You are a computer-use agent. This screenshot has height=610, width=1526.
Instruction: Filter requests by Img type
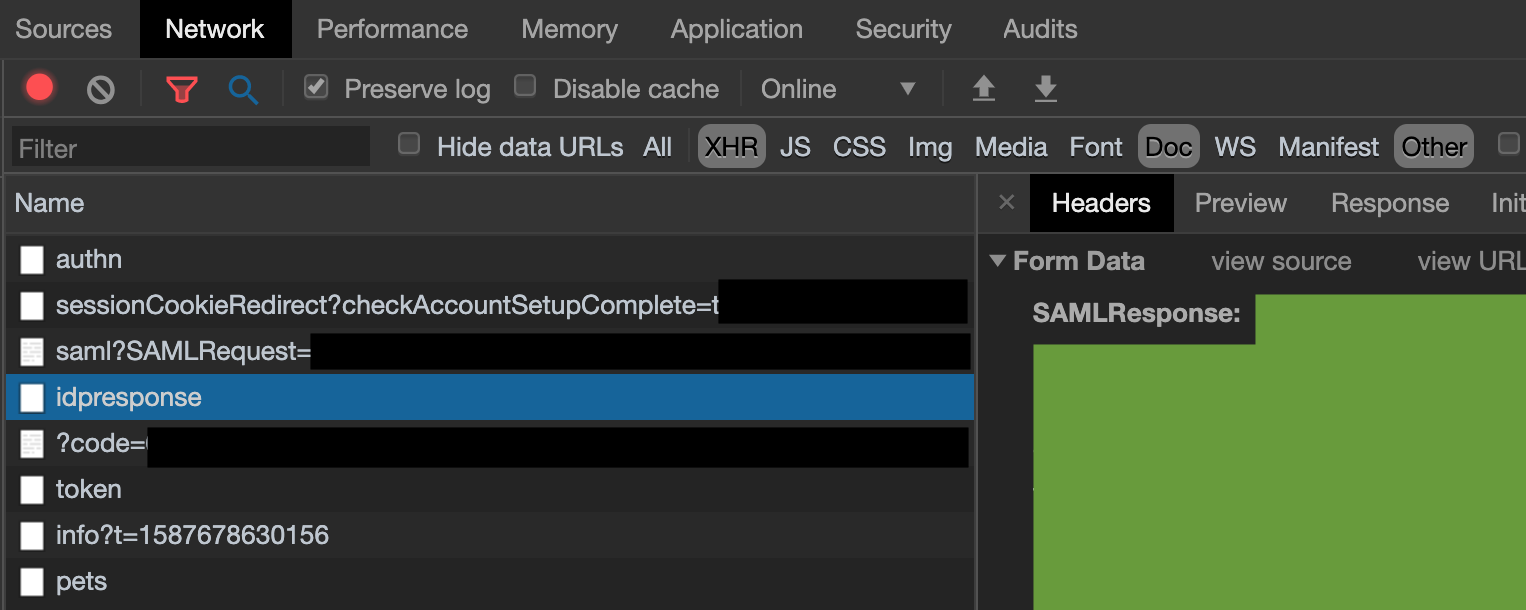[930, 146]
